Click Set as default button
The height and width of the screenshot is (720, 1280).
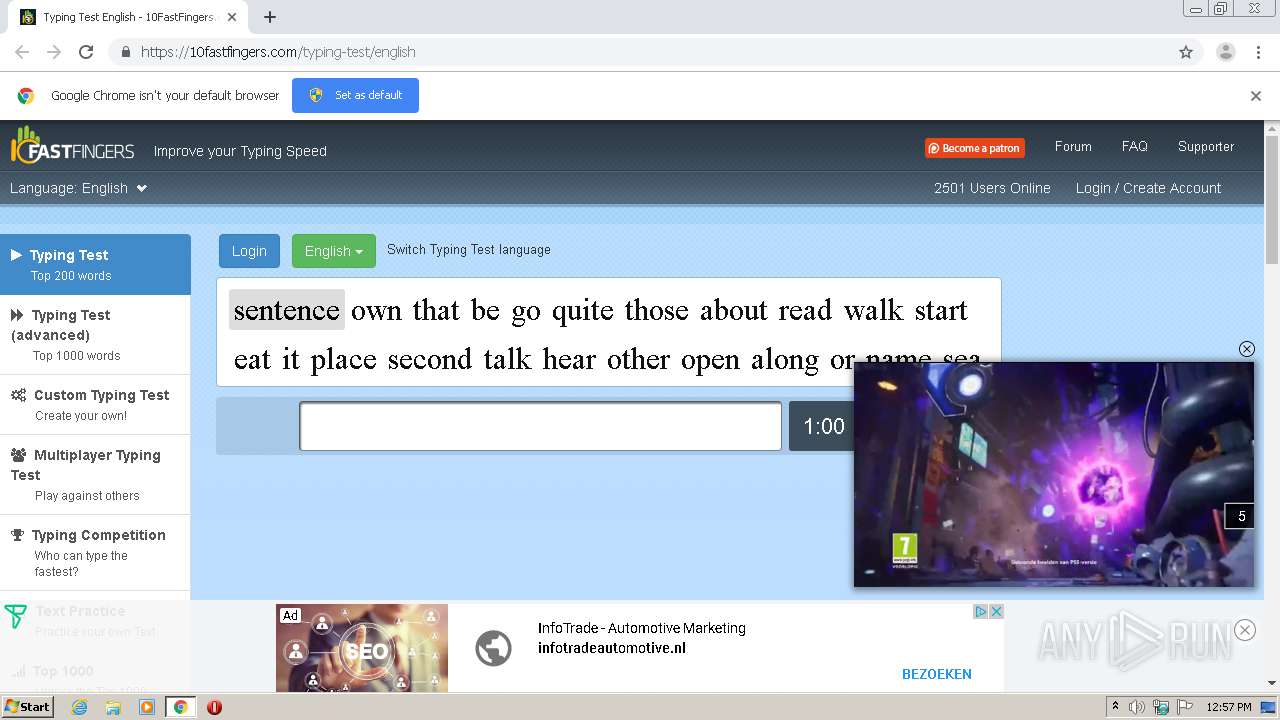(355, 96)
